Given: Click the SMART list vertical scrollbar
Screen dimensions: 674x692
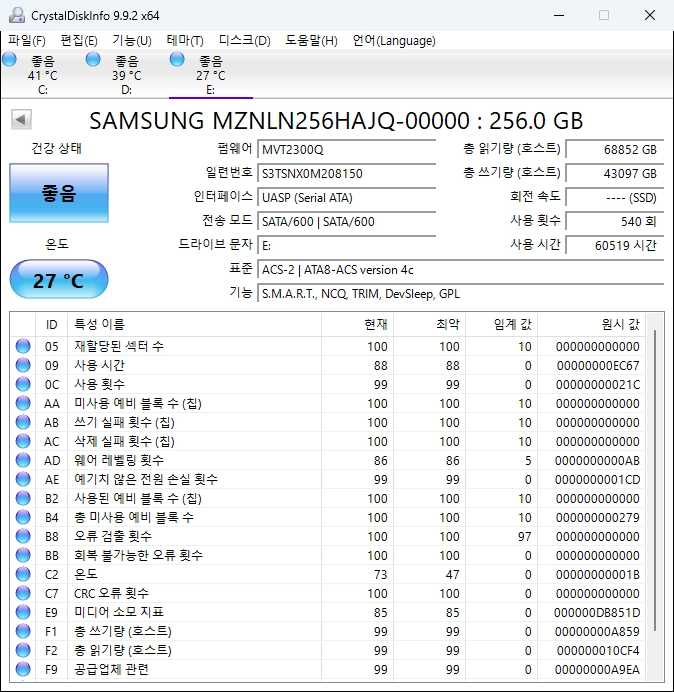Looking at the screenshot, I should click(x=655, y=481).
